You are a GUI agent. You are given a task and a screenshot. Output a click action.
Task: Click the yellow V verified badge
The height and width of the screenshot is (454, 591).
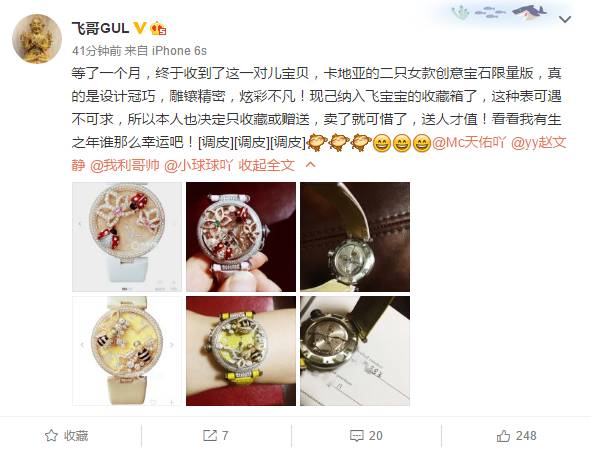pos(140,28)
